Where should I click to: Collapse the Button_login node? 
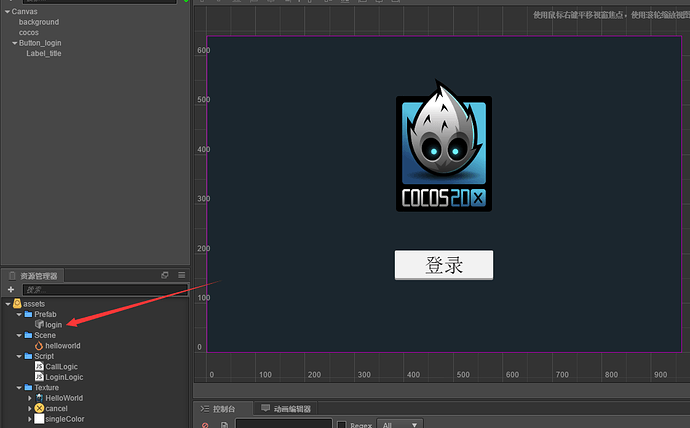[x=15, y=43]
